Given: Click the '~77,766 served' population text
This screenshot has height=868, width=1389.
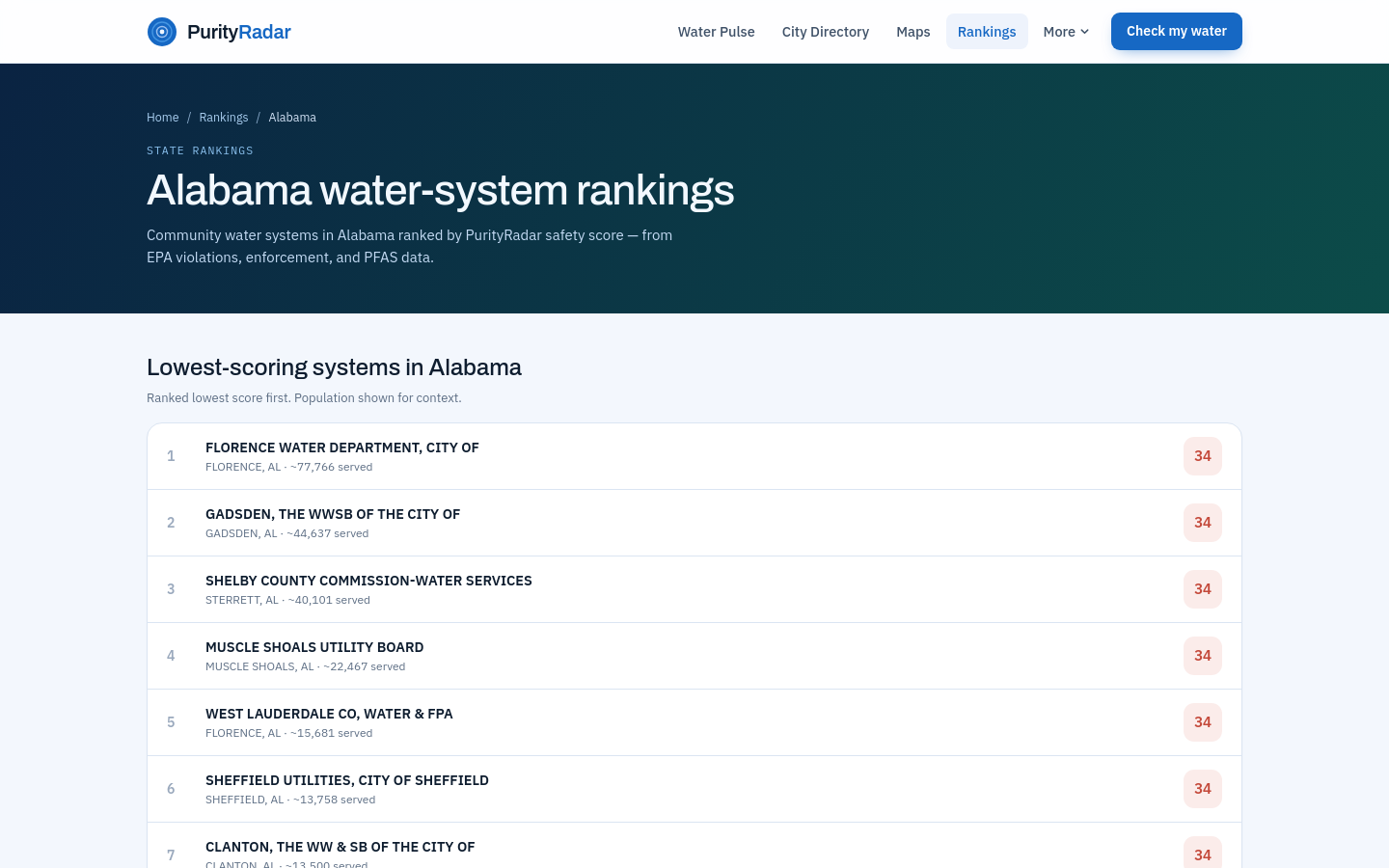Looking at the screenshot, I should point(332,467).
